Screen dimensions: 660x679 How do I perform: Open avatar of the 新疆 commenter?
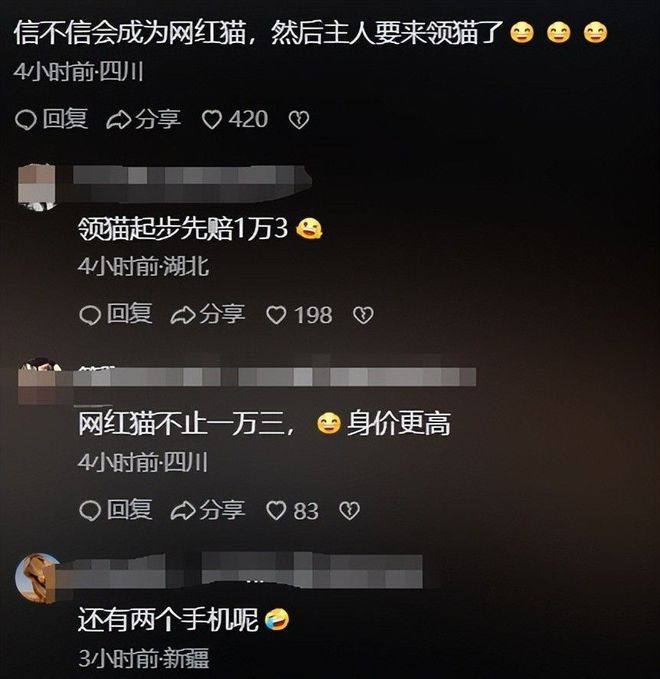pyautogui.click(x=37, y=578)
